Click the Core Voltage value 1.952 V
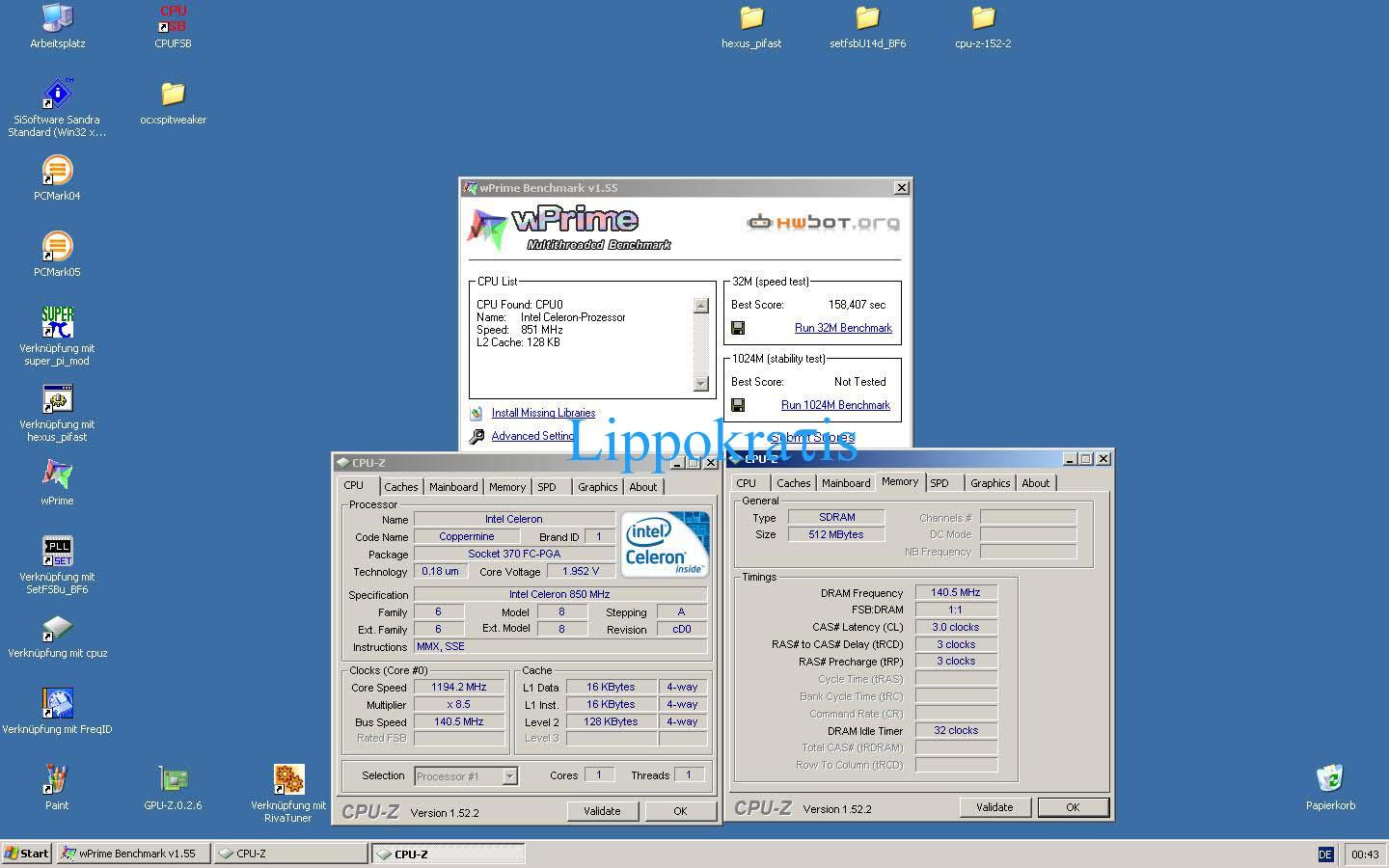 click(581, 572)
